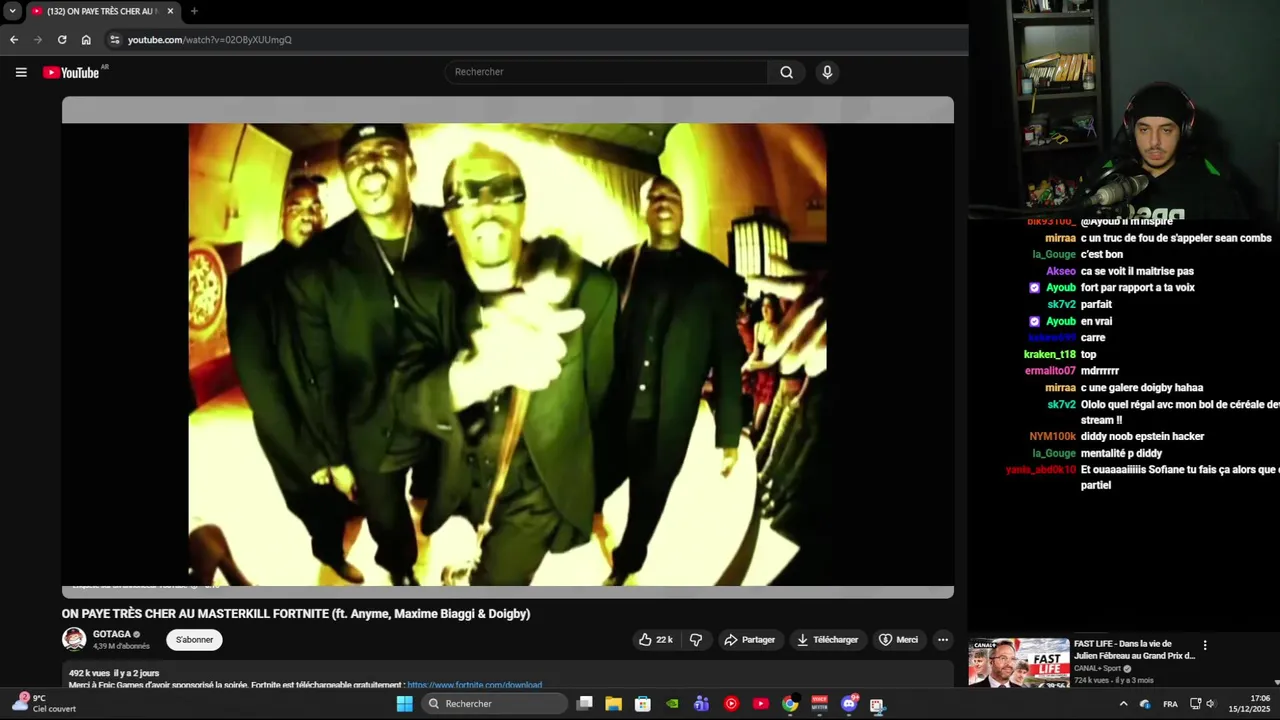Open network icon in system tray
Screen dimensions: 1280x720
click(1195, 704)
